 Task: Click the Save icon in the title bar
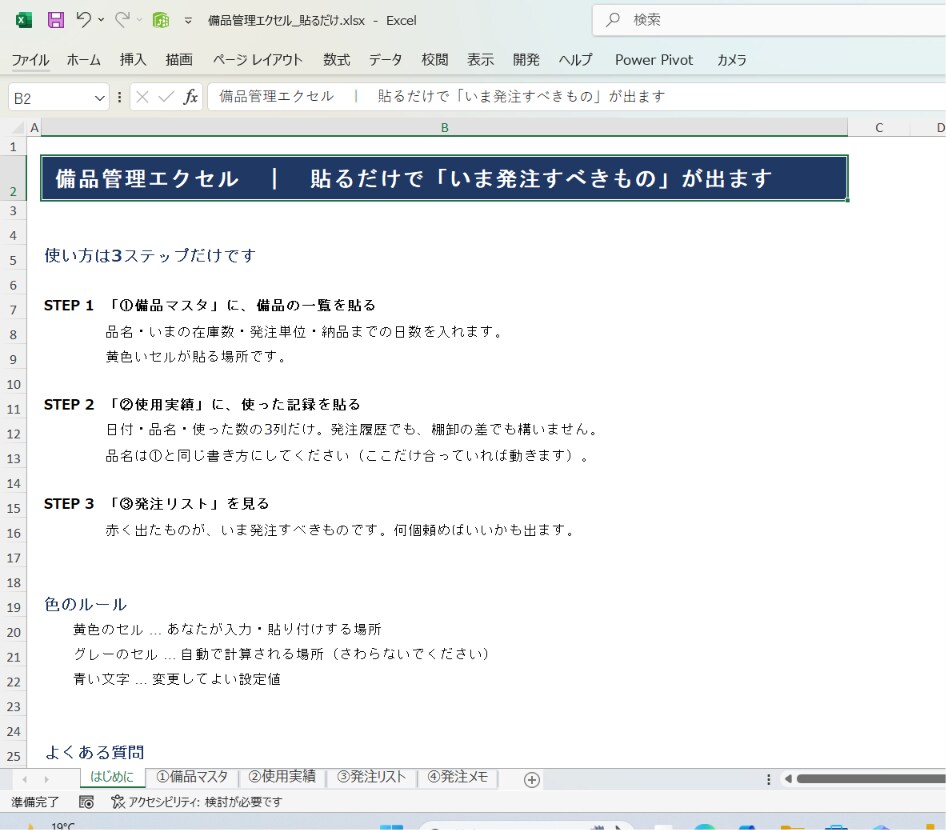click(56, 20)
